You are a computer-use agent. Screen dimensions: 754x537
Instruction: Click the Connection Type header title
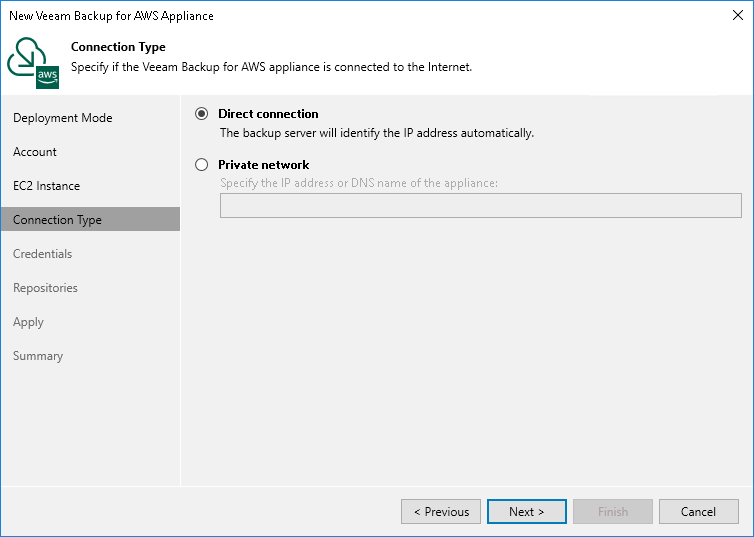(x=118, y=47)
